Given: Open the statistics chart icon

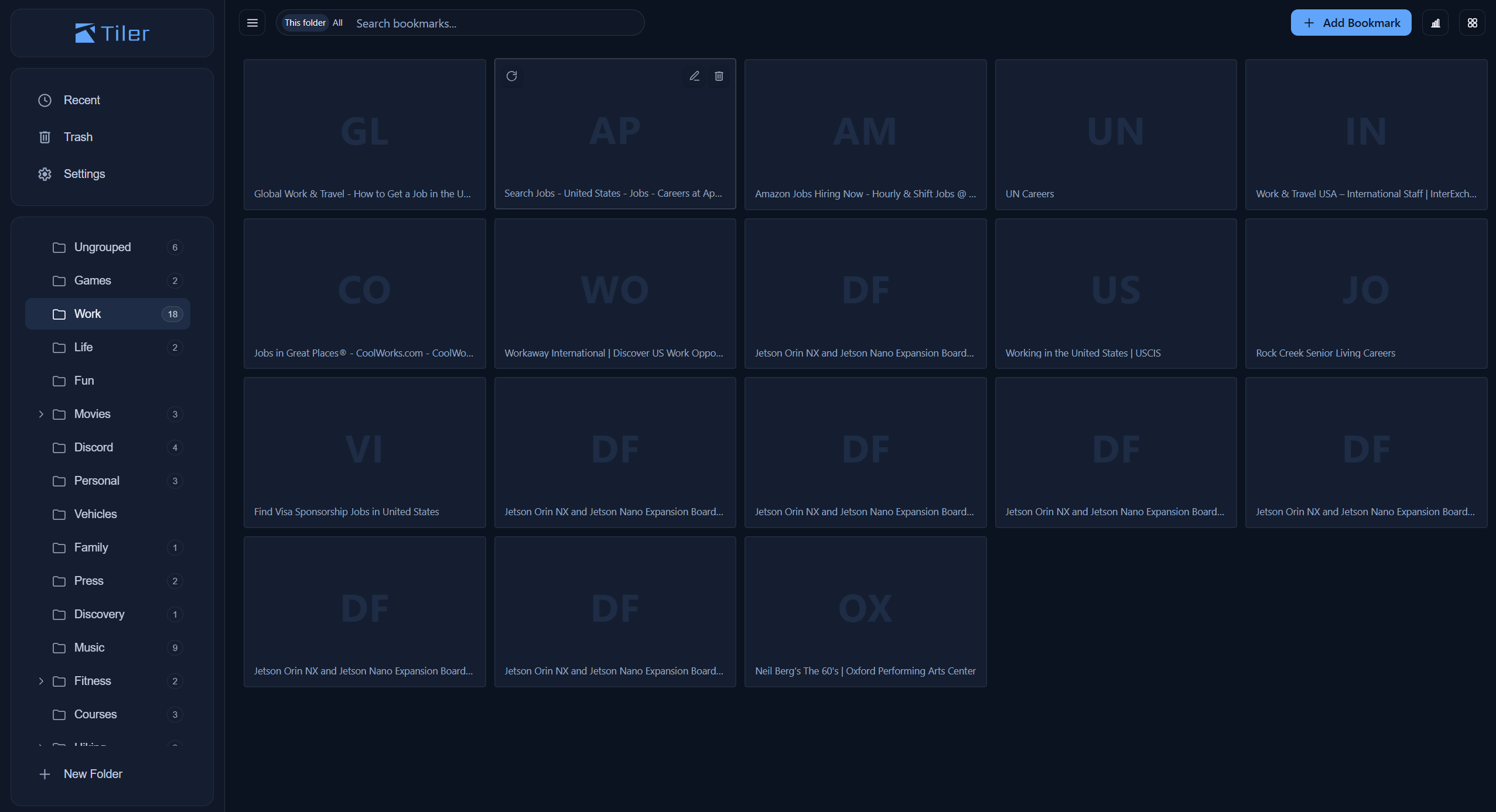Looking at the screenshot, I should coord(1435,23).
